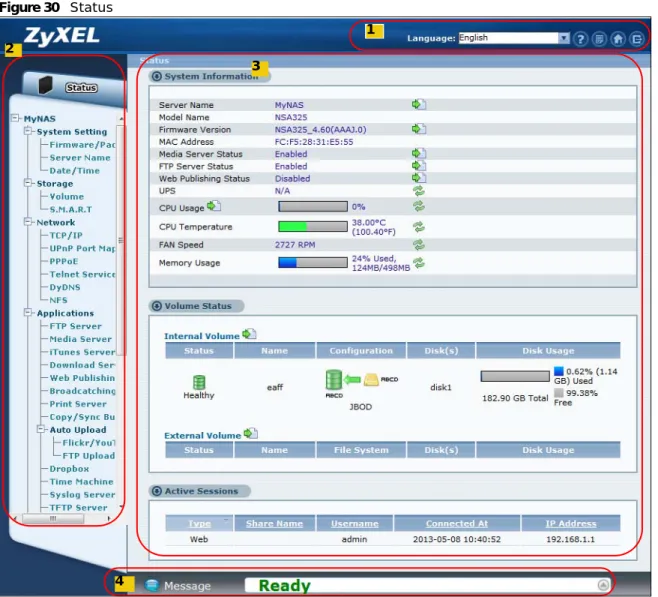Screen dimensions: 658x597
Task: Collapse the Active Sessions section
Action: [x=157, y=491]
